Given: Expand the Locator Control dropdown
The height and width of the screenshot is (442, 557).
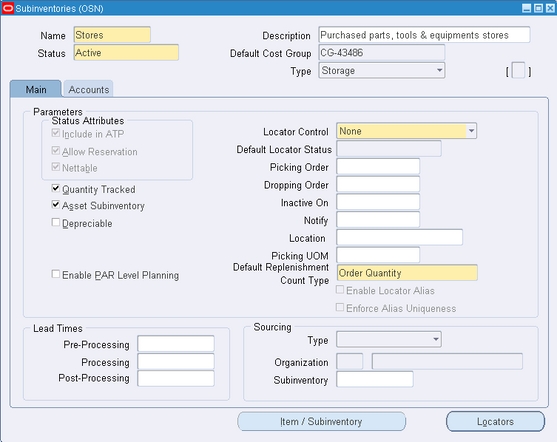Looking at the screenshot, I should pos(407,131).
